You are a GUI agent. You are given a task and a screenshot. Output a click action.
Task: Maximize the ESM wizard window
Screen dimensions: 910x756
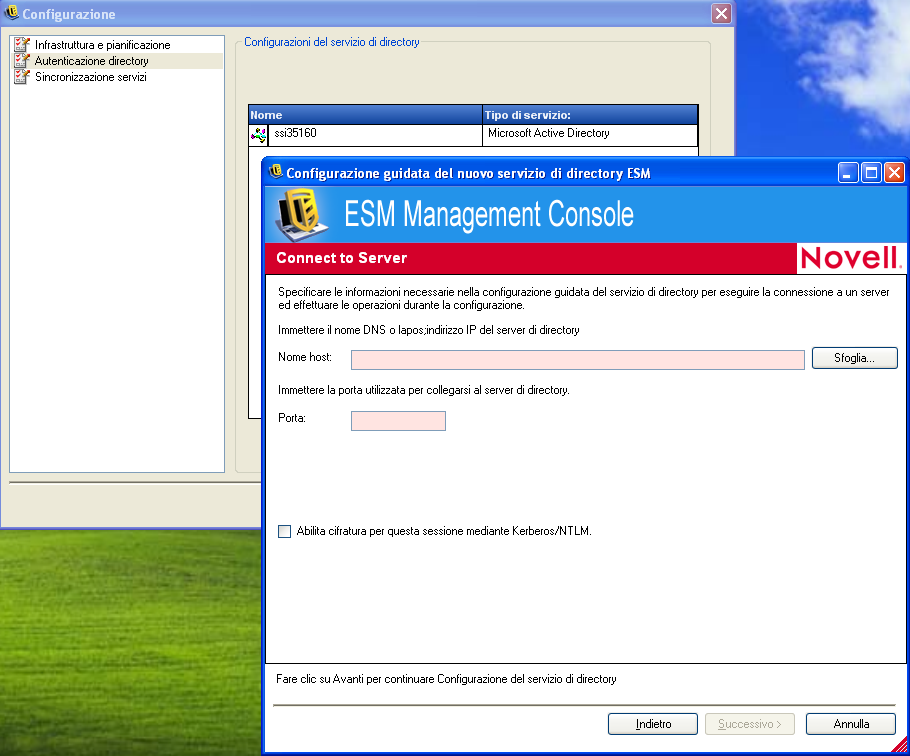871,173
